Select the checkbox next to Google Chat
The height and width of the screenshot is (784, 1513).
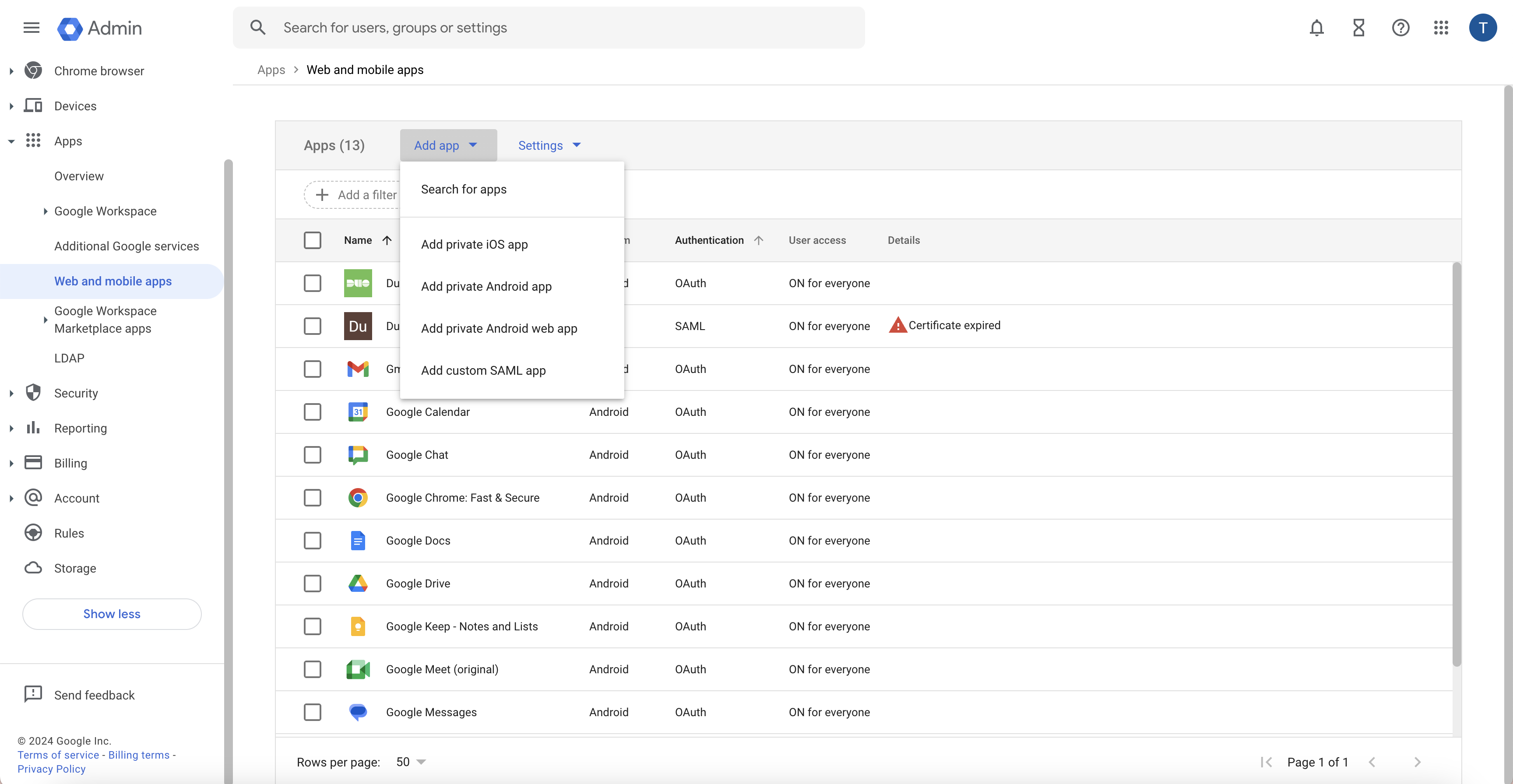(313, 454)
